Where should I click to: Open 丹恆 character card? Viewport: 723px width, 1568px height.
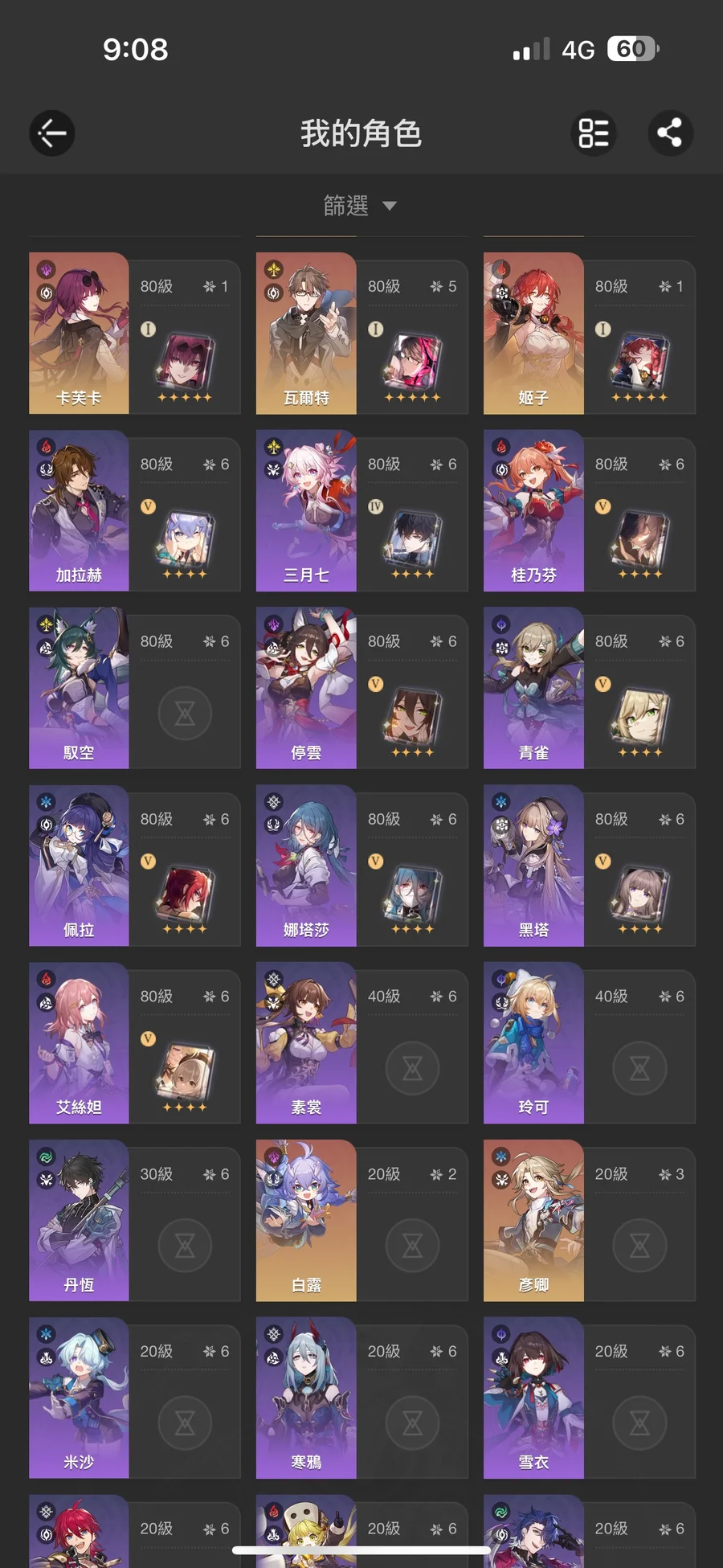click(x=135, y=1221)
